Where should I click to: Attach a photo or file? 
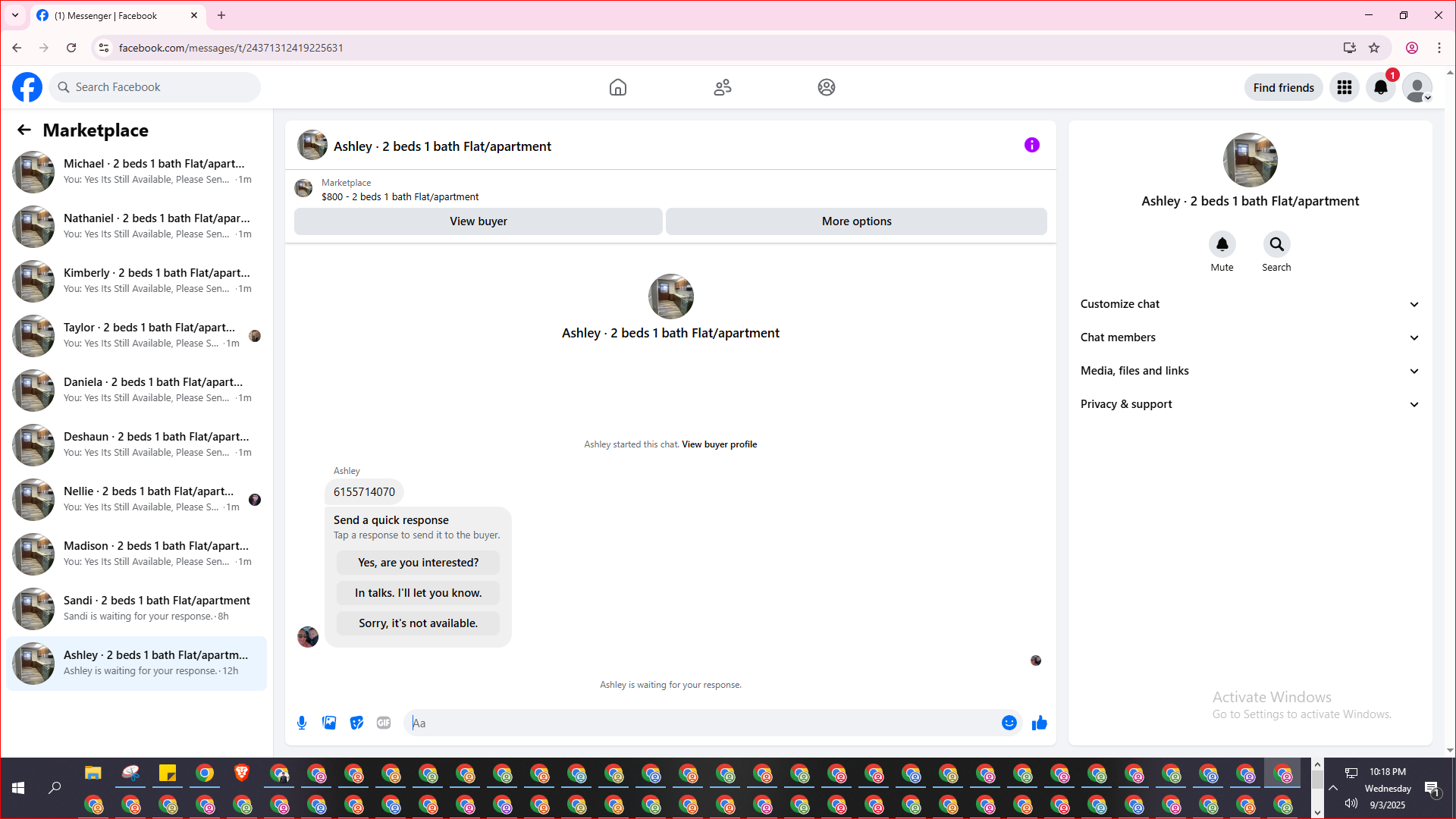[x=329, y=723]
